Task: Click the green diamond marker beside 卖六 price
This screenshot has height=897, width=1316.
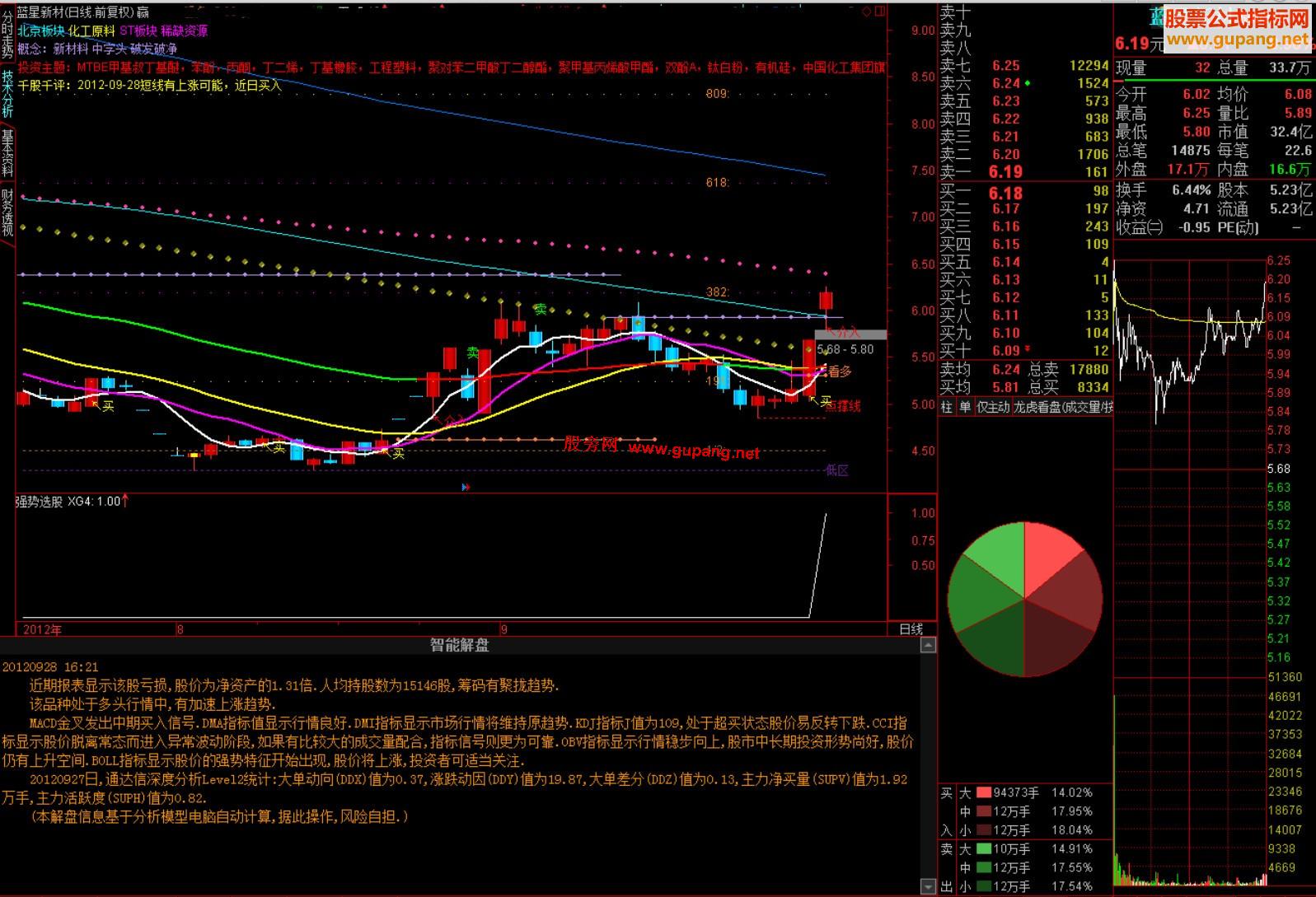Action: click(x=1028, y=83)
